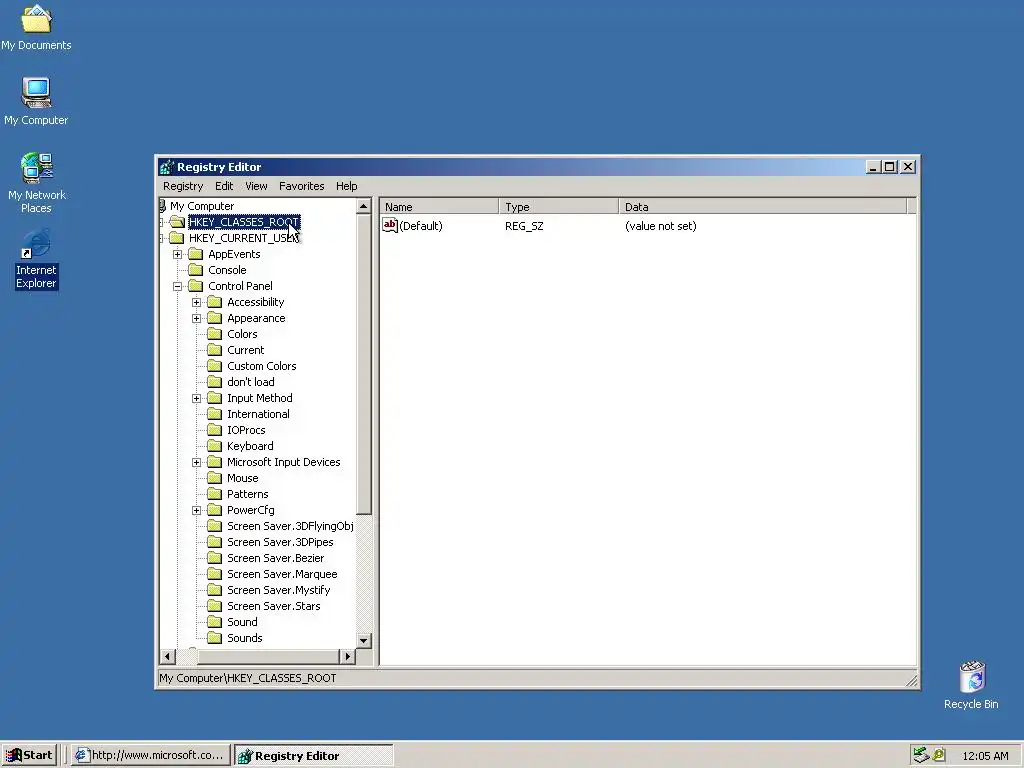Click the HKEY_CURRENT_USER folder icon
Image resolution: width=1024 pixels, height=768 pixels.
click(x=177, y=238)
